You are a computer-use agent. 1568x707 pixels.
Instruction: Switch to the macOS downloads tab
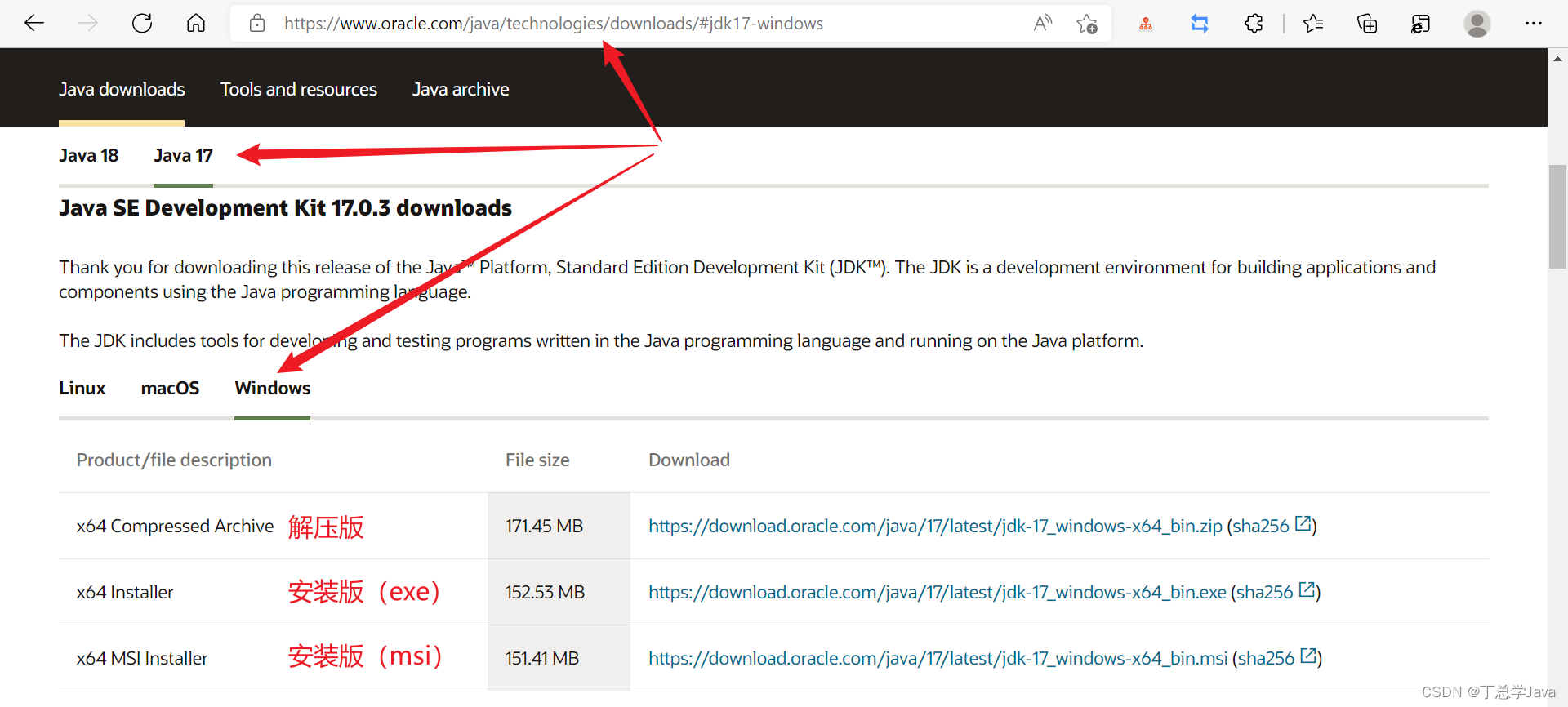(x=170, y=388)
